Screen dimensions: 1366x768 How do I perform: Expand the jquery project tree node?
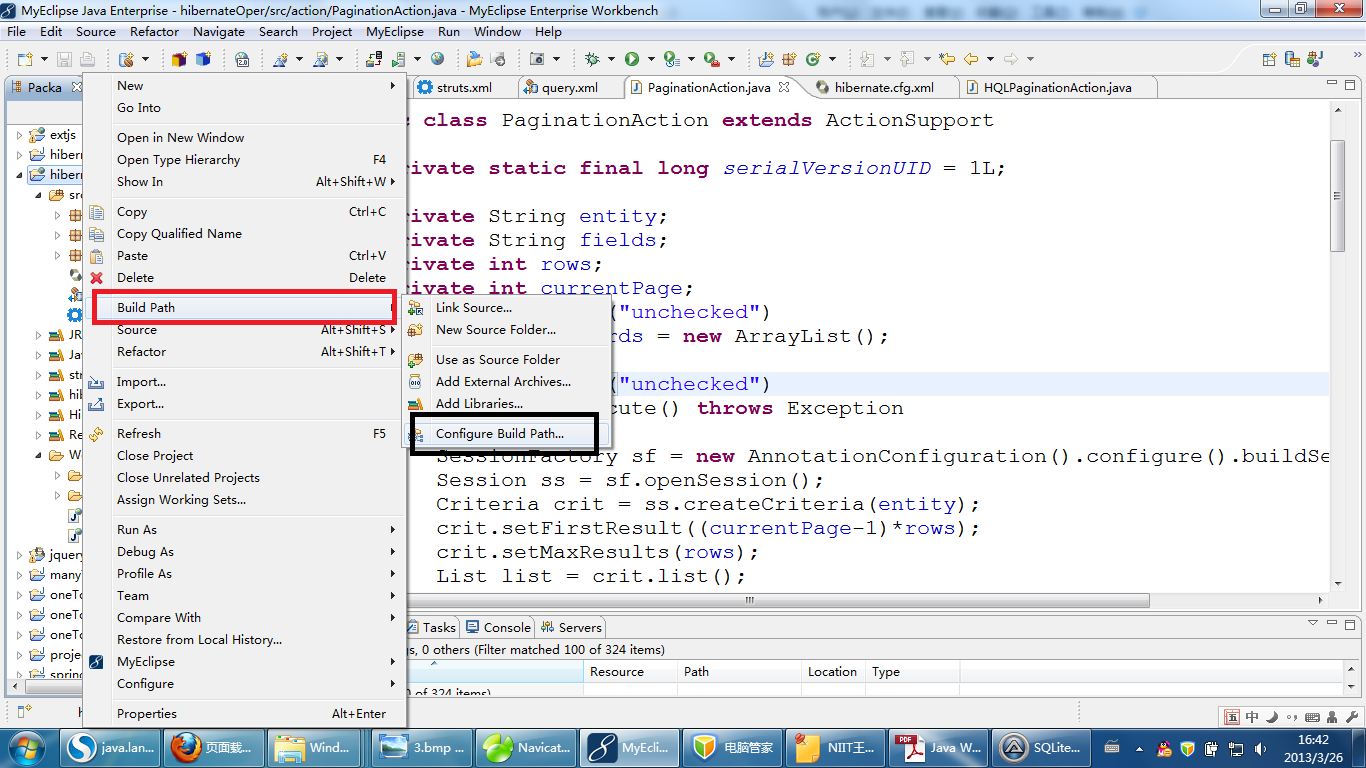click(19, 554)
